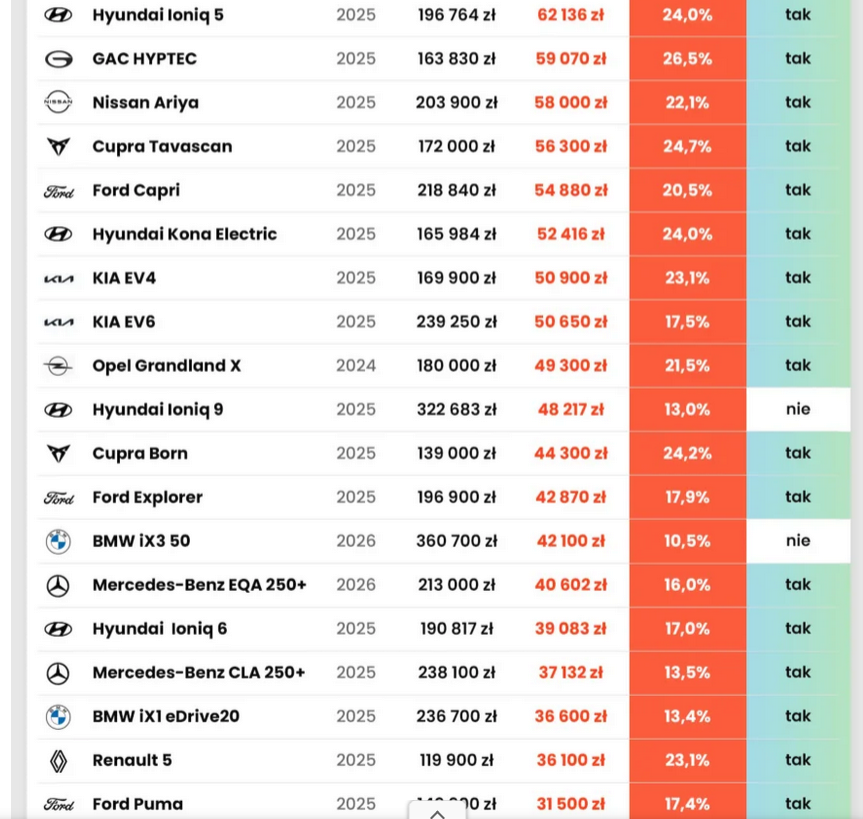Screen dimensions: 863x819
Task: Click the 13,0% cell for Hyundai Ioniq 9
Action: coord(687,409)
